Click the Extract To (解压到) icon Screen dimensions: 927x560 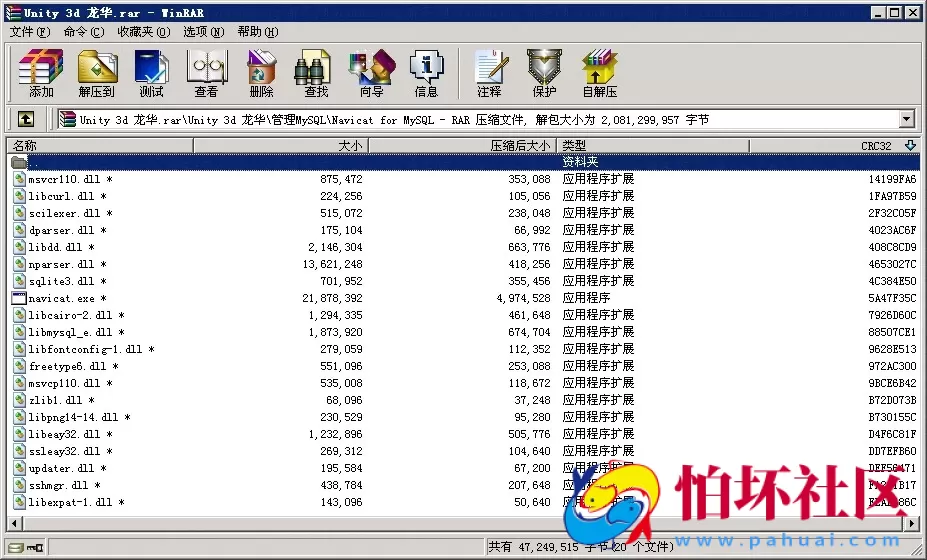pyautogui.click(x=96, y=73)
